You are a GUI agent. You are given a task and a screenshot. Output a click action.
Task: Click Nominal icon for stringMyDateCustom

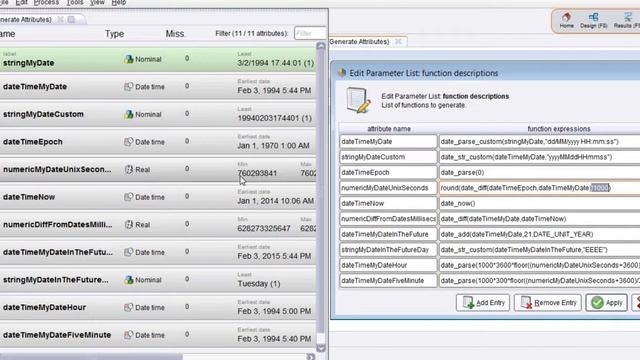click(x=129, y=114)
